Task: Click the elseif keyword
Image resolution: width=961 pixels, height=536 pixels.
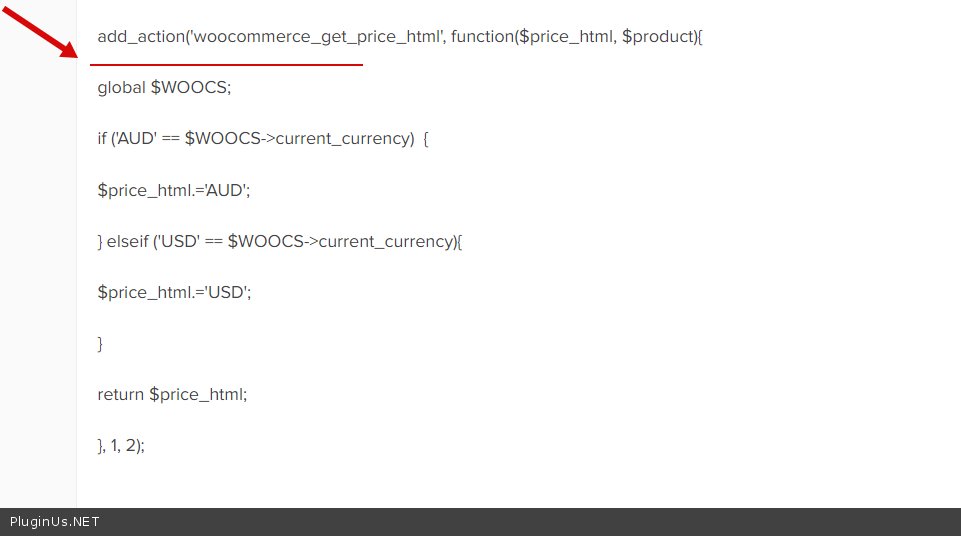Action: coord(128,241)
